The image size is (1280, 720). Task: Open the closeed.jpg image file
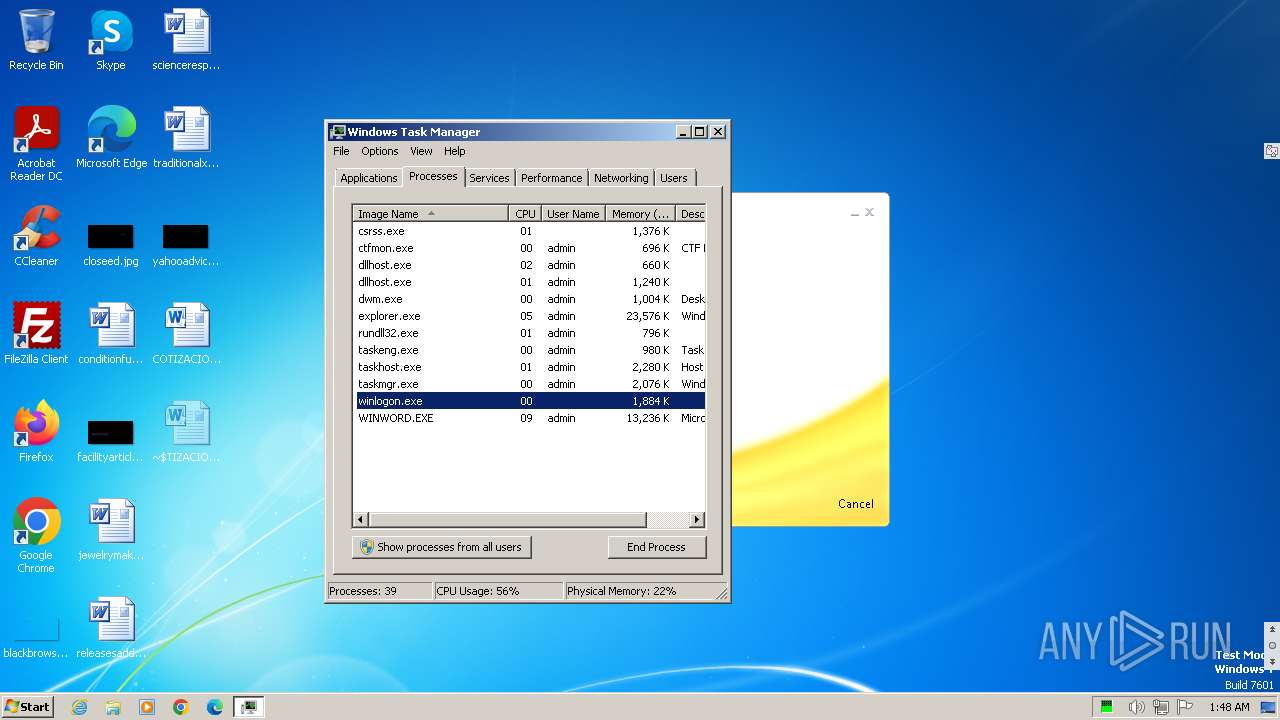coord(111,245)
